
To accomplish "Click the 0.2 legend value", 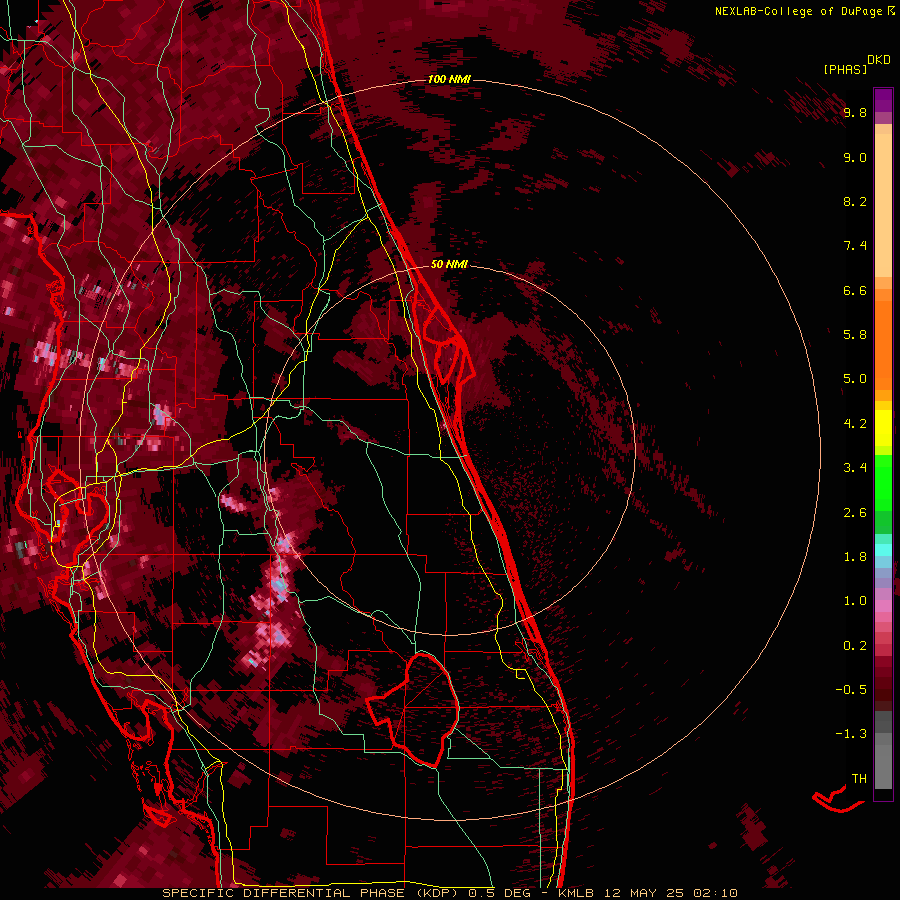I will 855,646.
